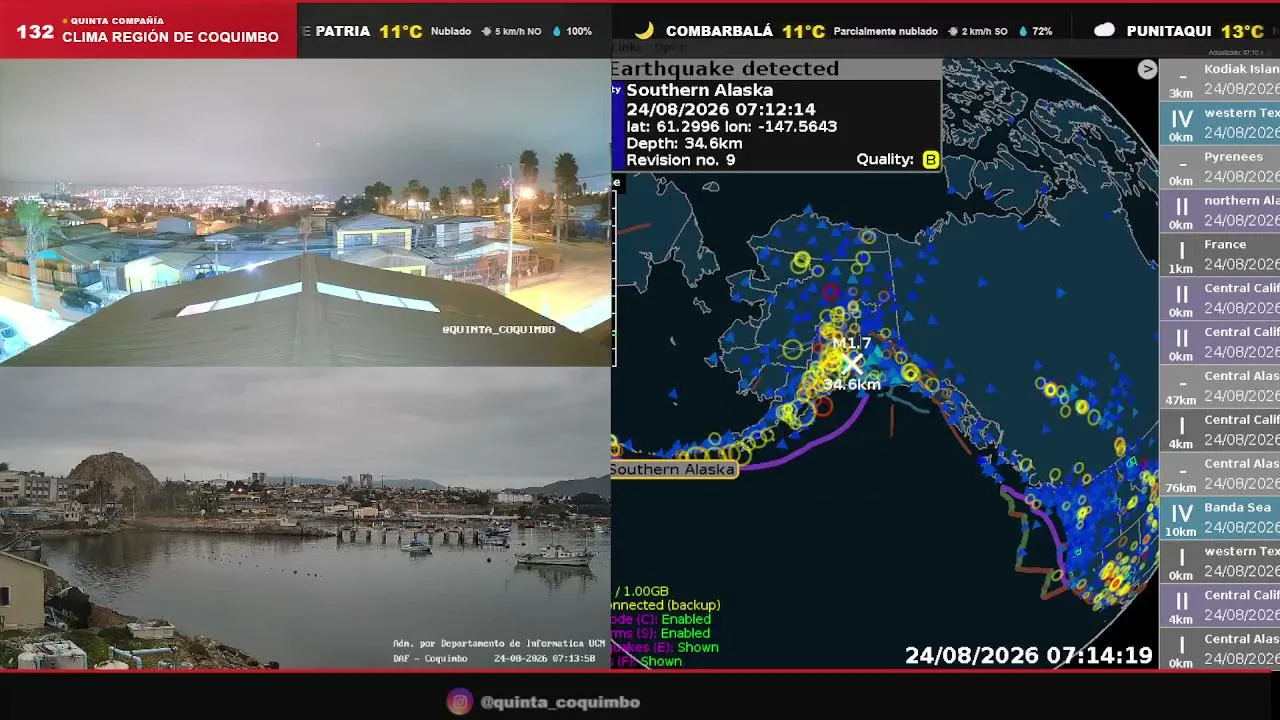Click the cloud icon beside PUNITAQUI
Image resolution: width=1280 pixels, height=720 pixels.
[1104, 31]
